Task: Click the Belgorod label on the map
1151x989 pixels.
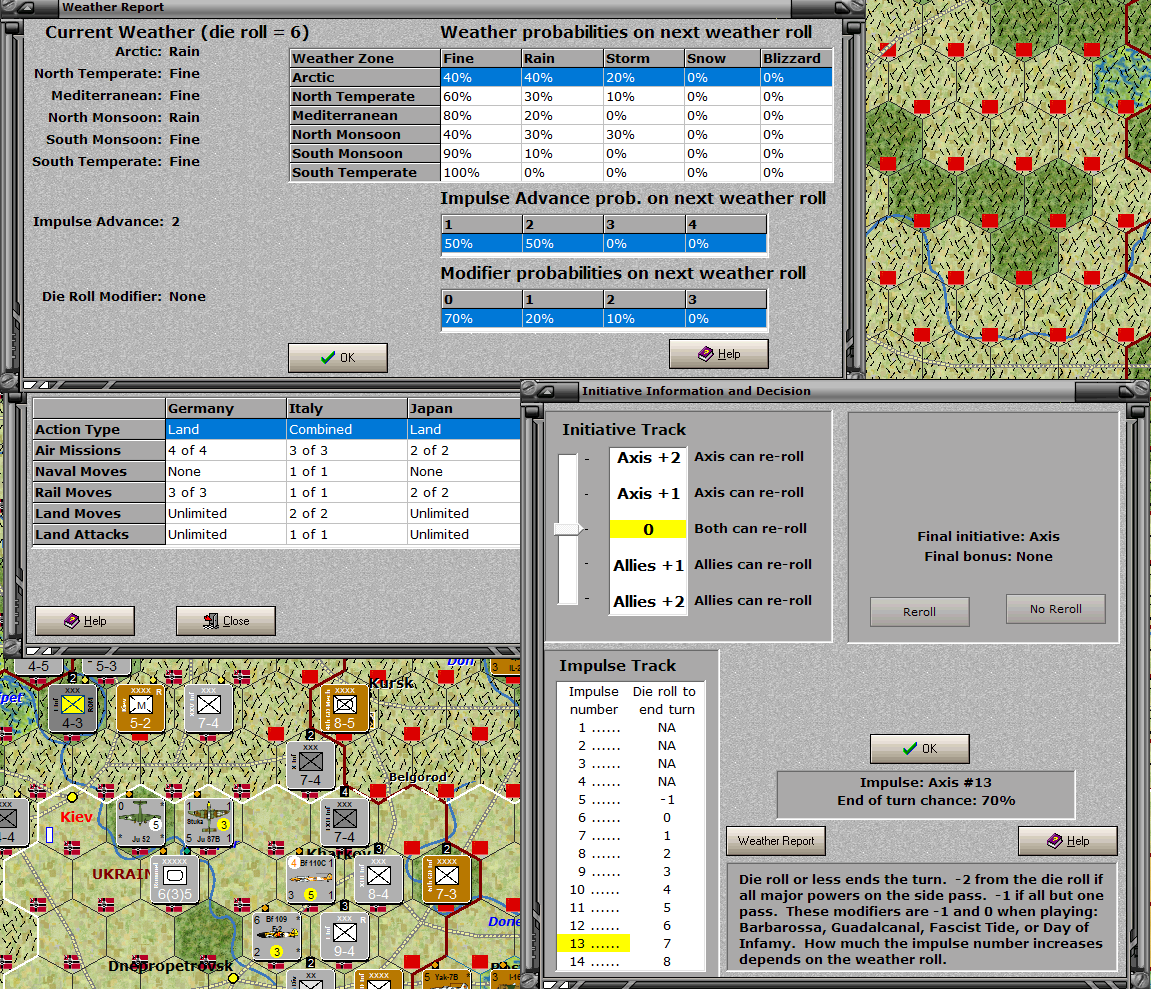Action: pyautogui.click(x=418, y=777)
